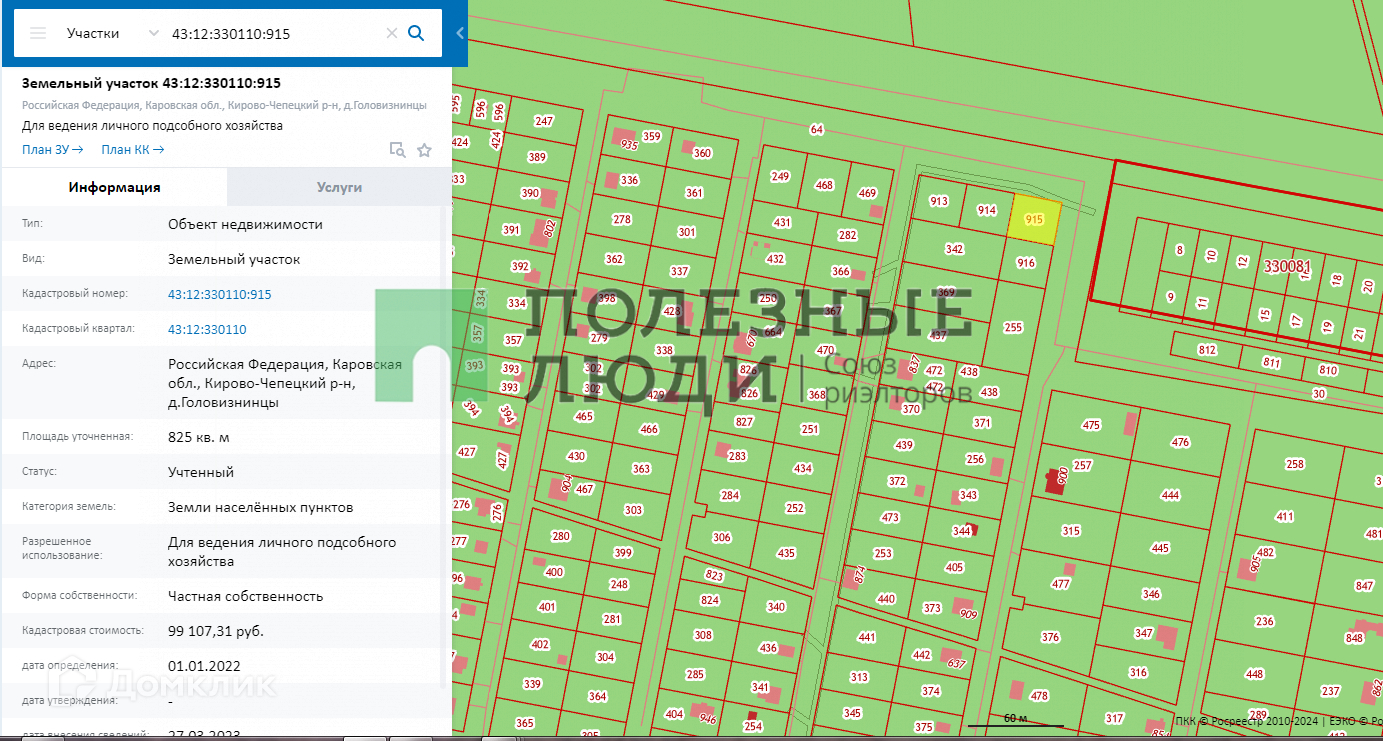Click parcel 315 on the map
The width and height of the screenshot is (1383, 741).
(1071, 531)
